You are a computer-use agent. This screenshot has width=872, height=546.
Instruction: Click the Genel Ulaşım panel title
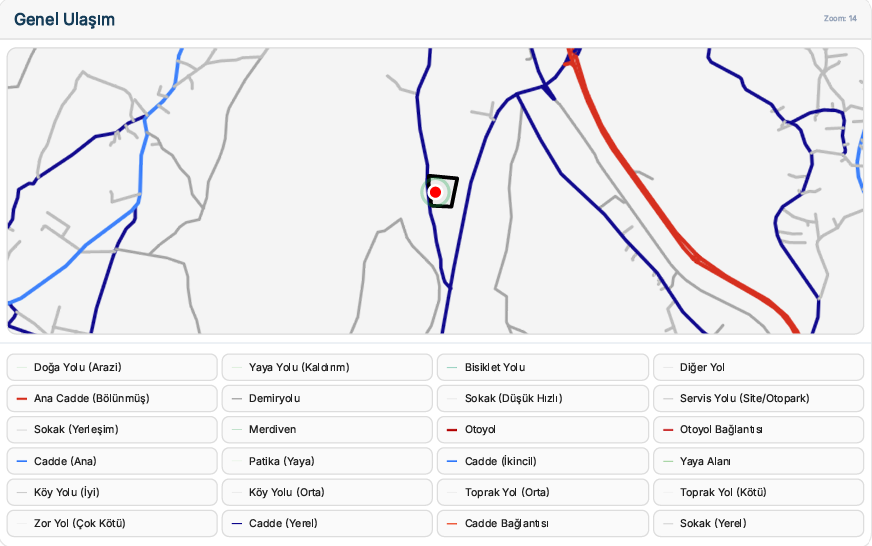[x=65, y=19]
